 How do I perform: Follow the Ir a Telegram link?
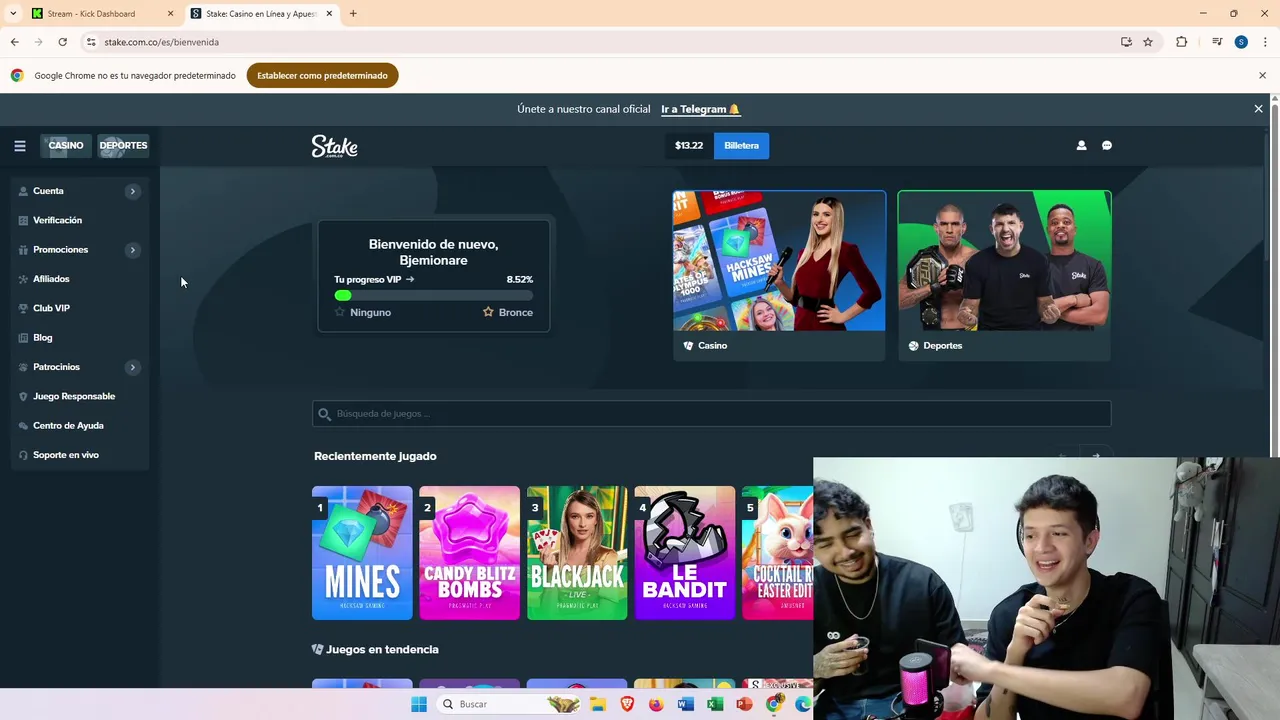click(700, 109)
